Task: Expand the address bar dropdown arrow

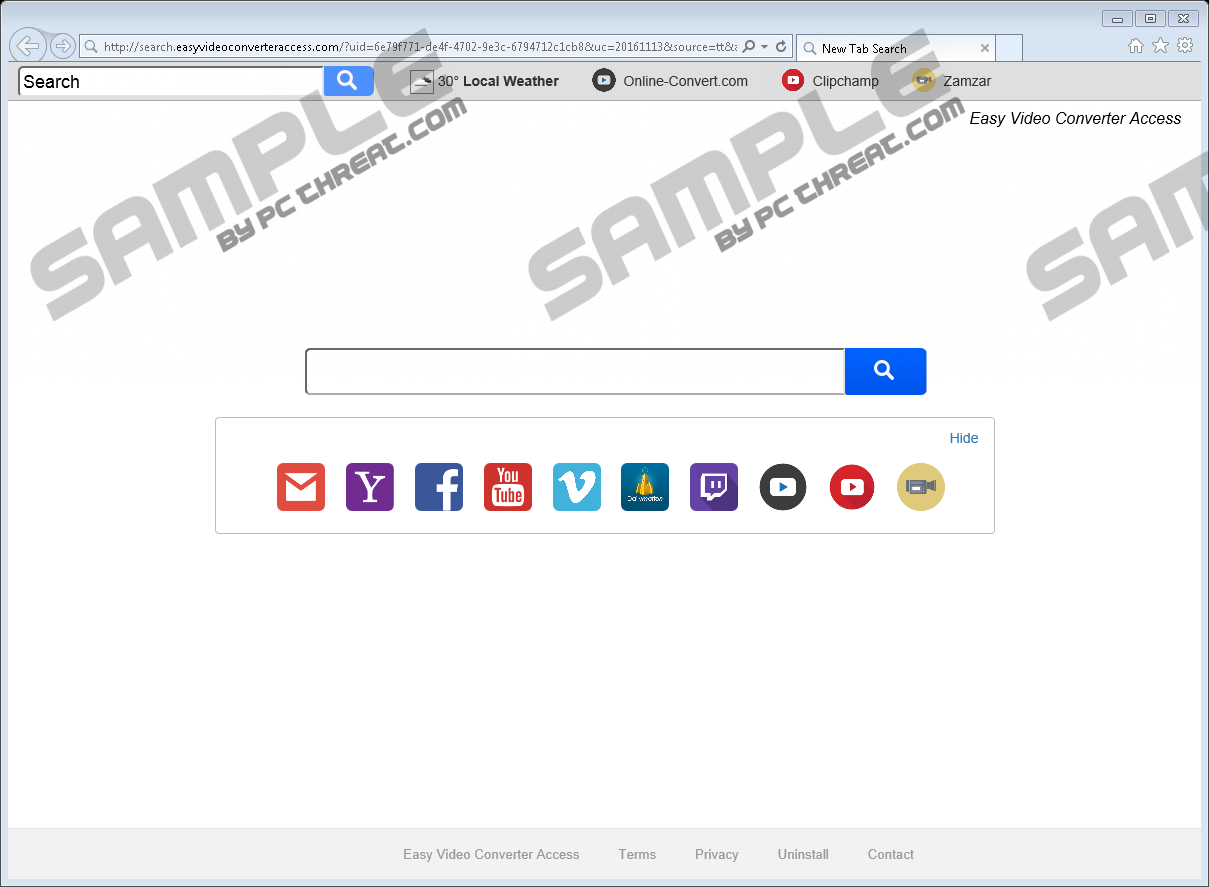Action: [x=764, y=47]
